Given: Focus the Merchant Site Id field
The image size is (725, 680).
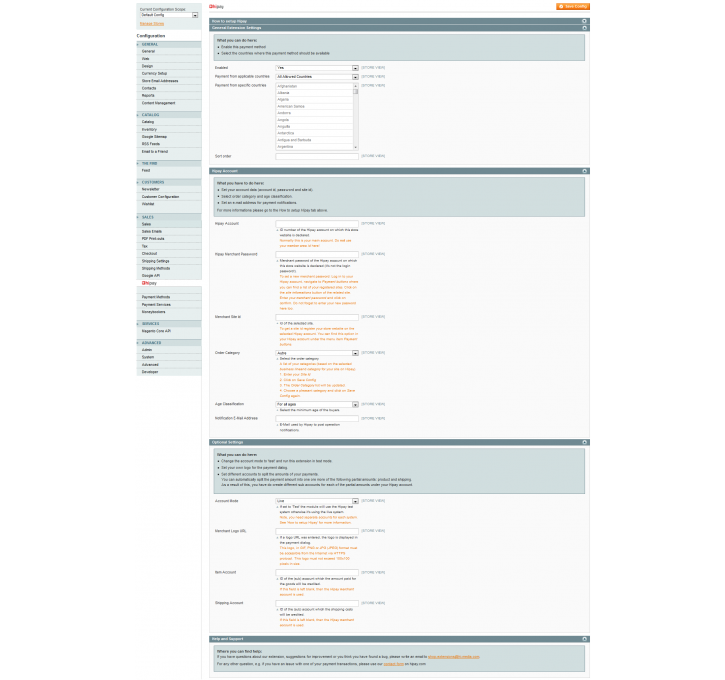Looking at the screenshot, I should coord(317,317).
